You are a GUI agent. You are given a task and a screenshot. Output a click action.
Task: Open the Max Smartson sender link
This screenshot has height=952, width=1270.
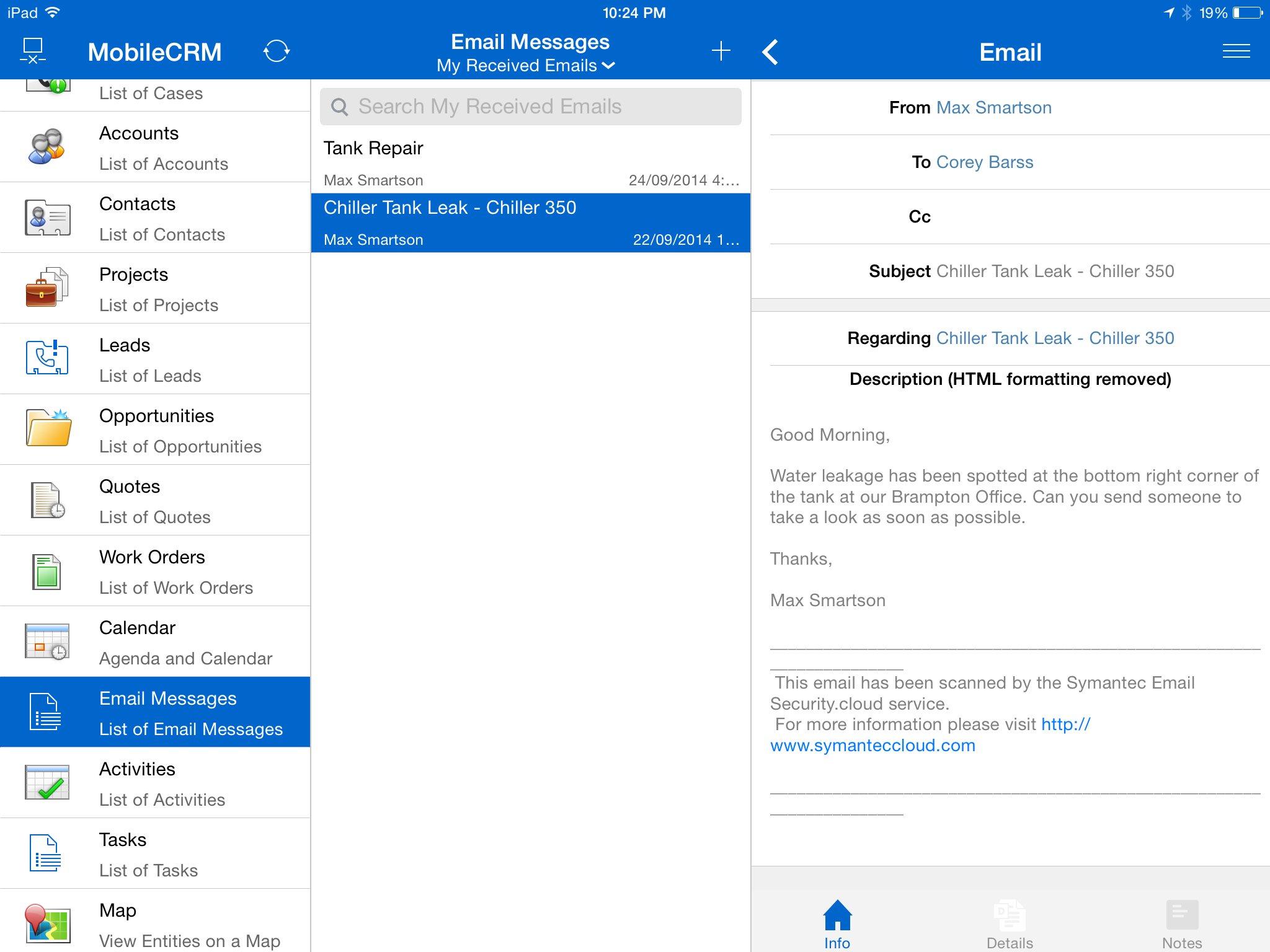993,108
